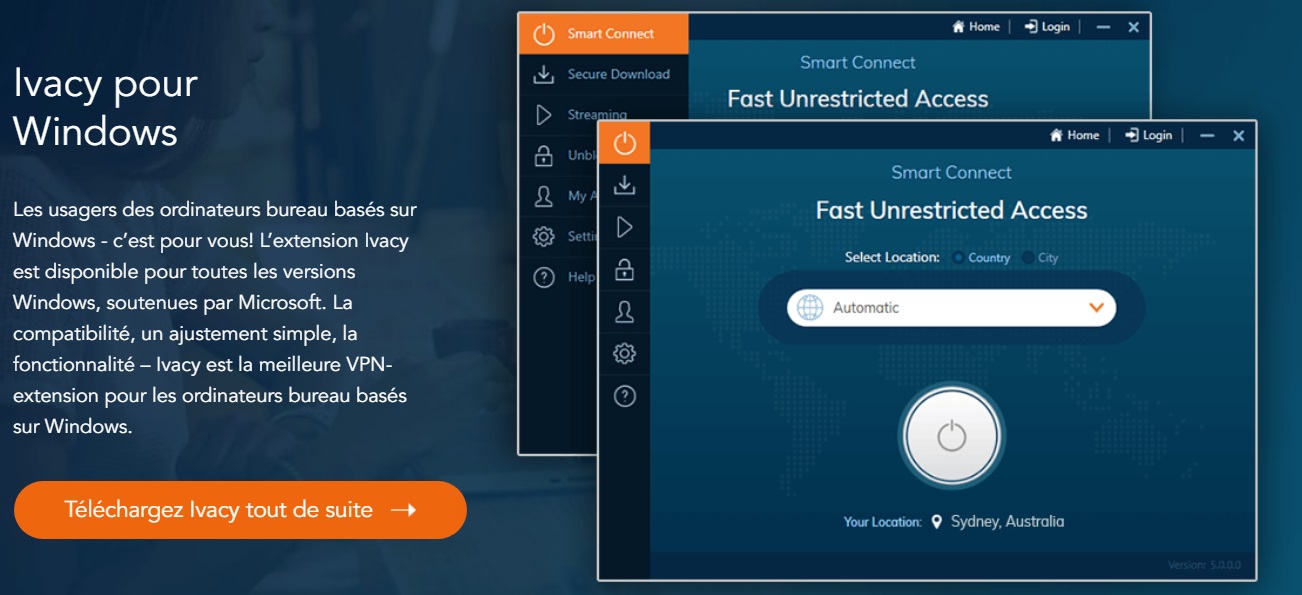Click the play icon beside Streaming in back window
This screenshot has height=595, width=1302.
(x=544, y=115)
